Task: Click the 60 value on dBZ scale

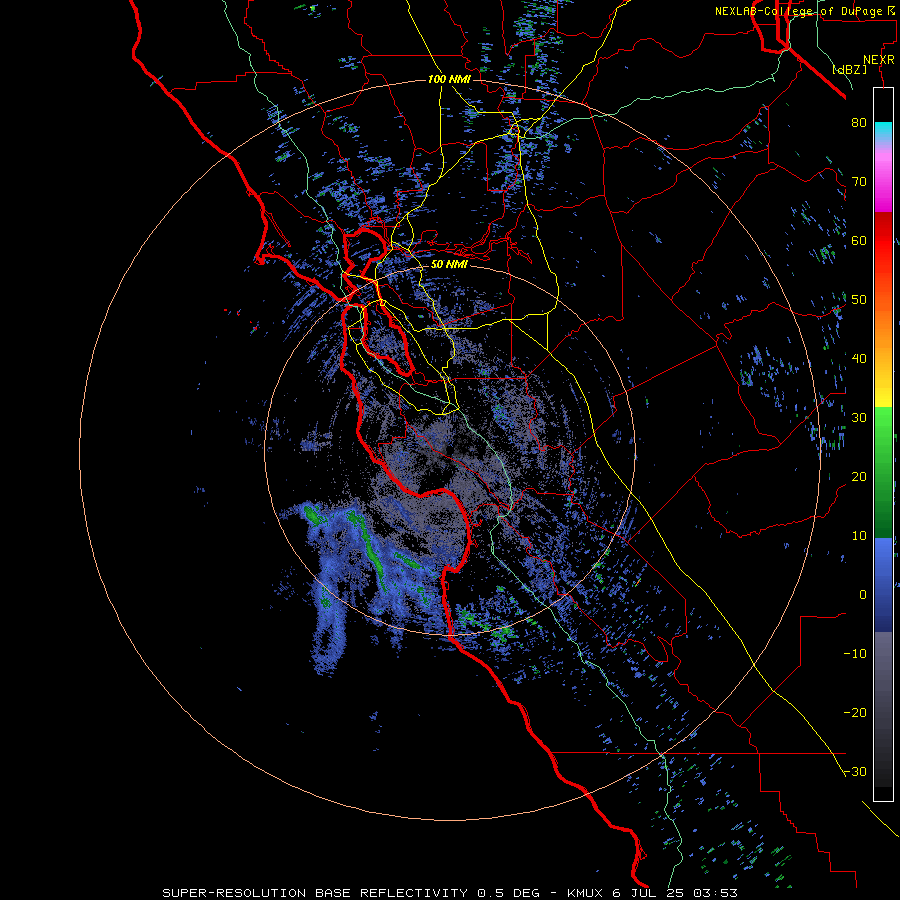Action: click(859, 240)
